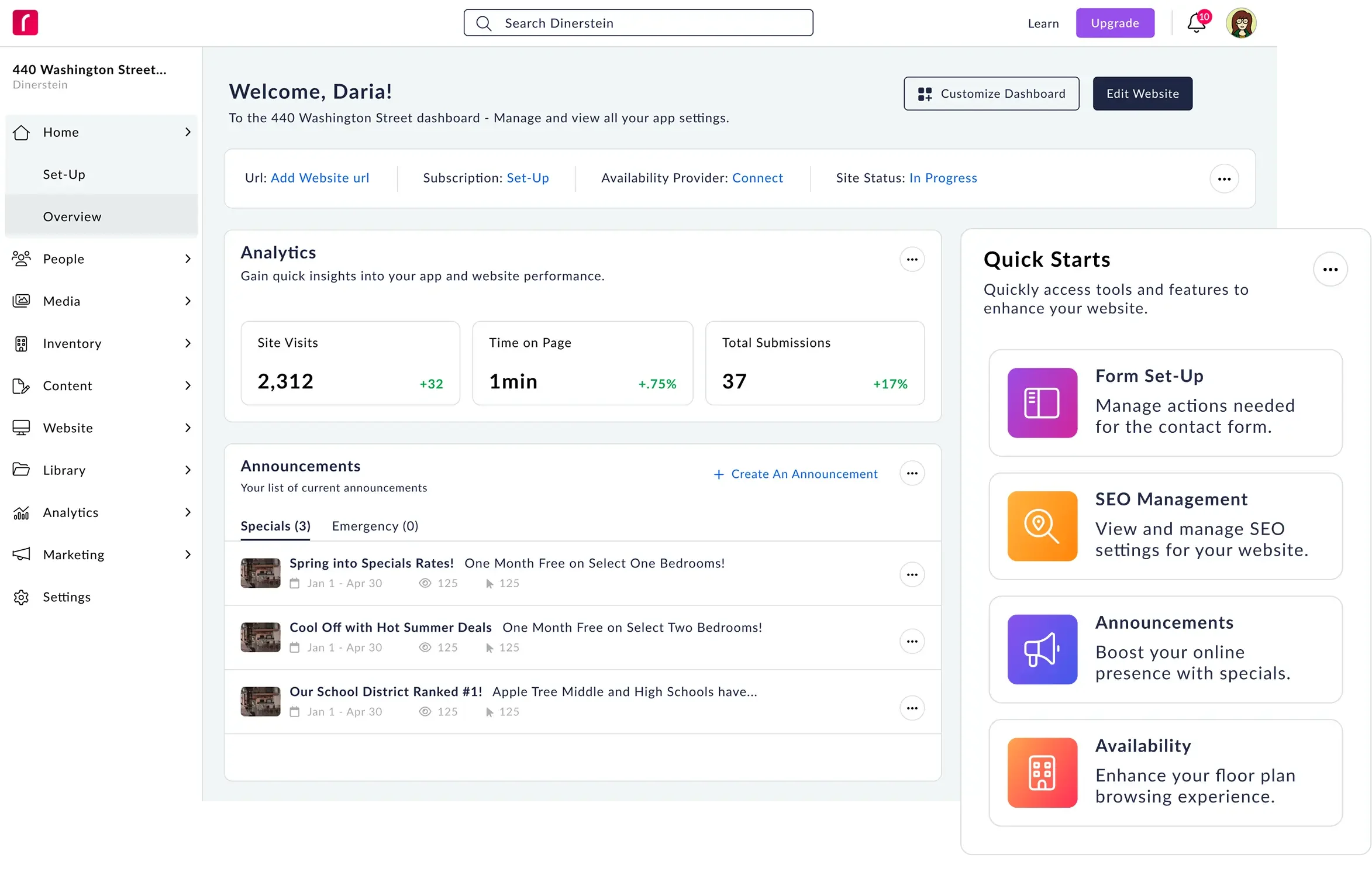Click the Announcements megaphone quick start icon

[x=1042, y=650]
